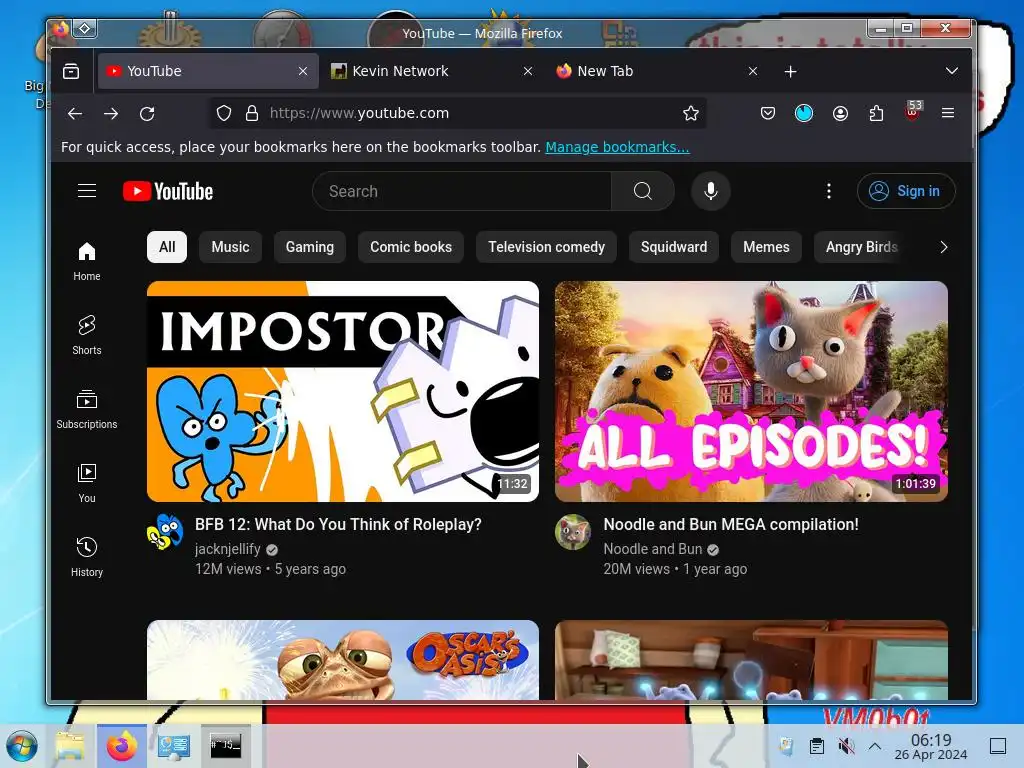Click the YouTube logo
The image size is (1024, 768).
click(168, 191)
